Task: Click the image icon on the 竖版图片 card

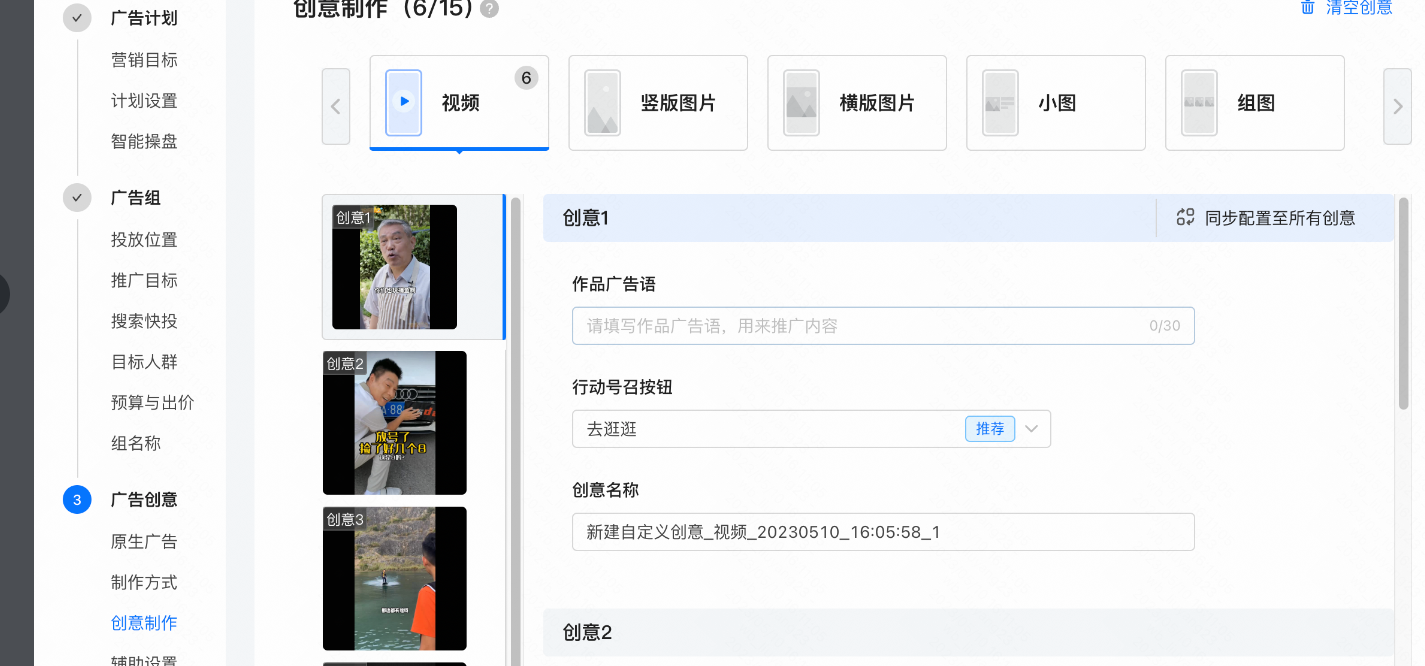Action: 602,103
